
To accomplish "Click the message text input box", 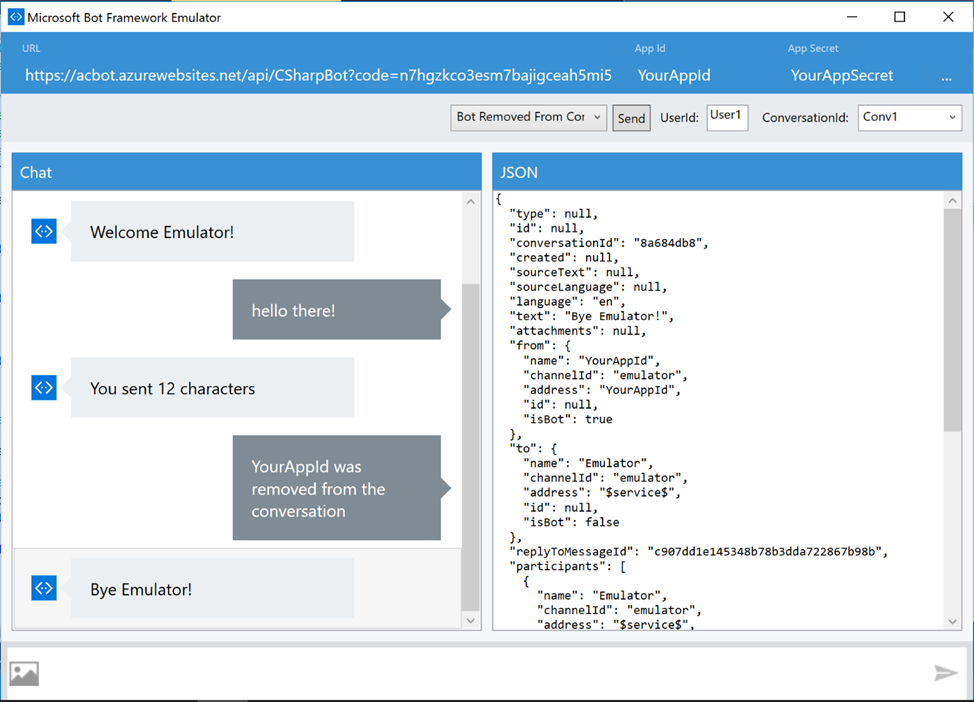I will 485,673.
